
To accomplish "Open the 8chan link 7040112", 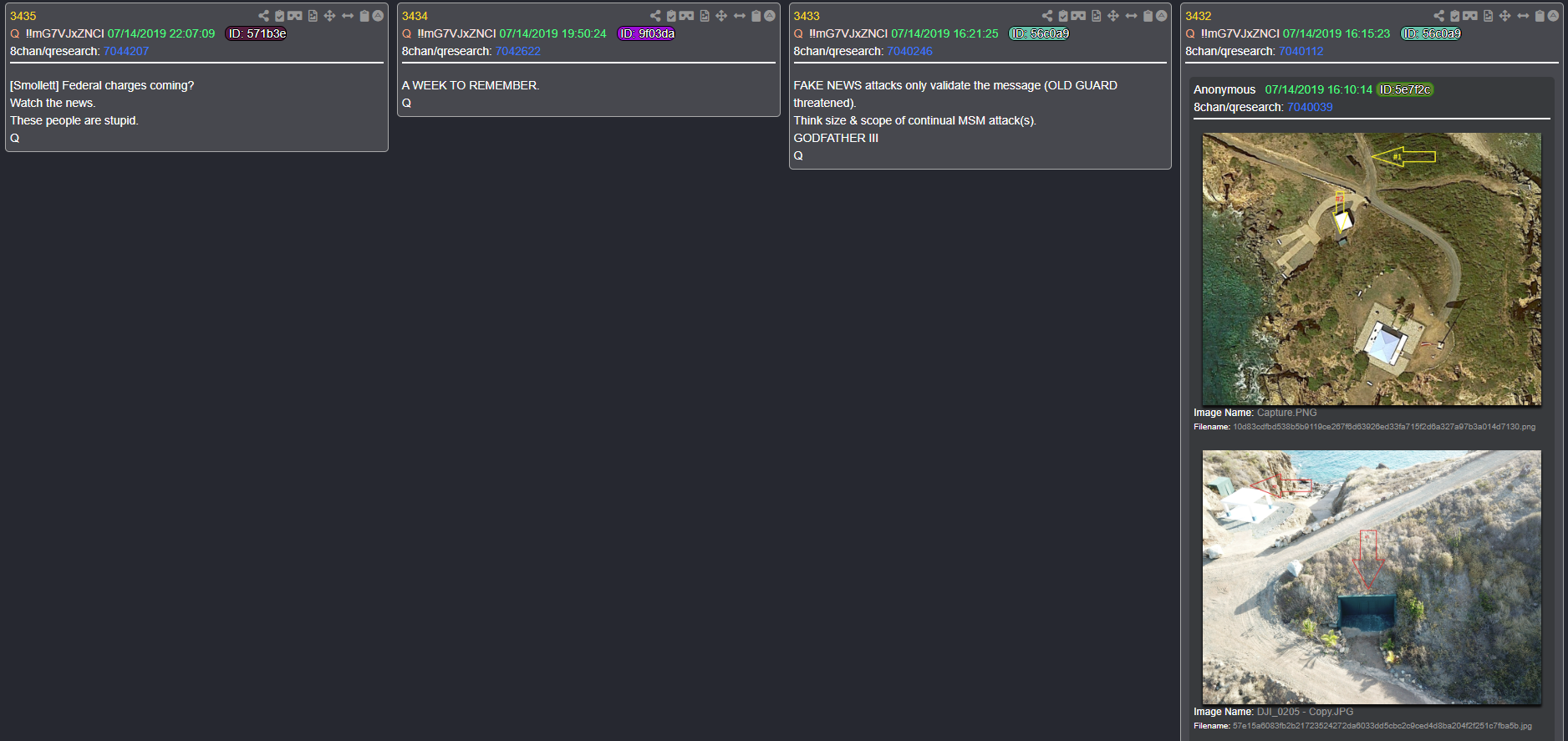I will (1301, 51).
